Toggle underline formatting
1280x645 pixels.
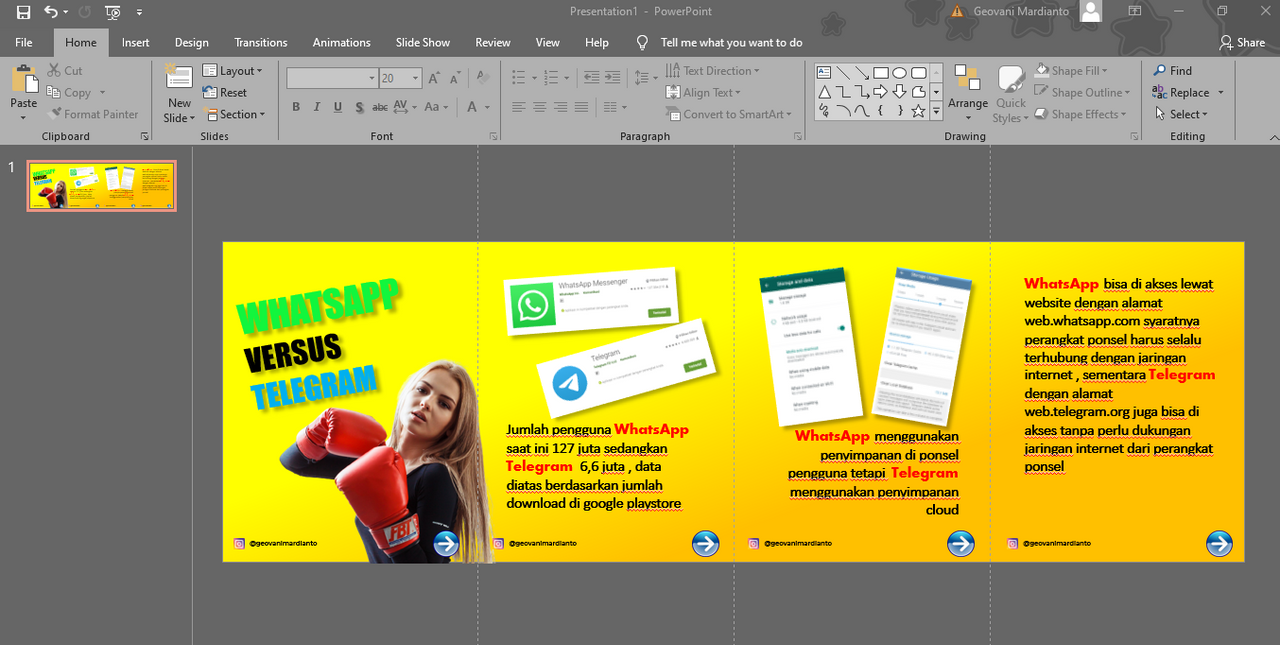[338, 107]
